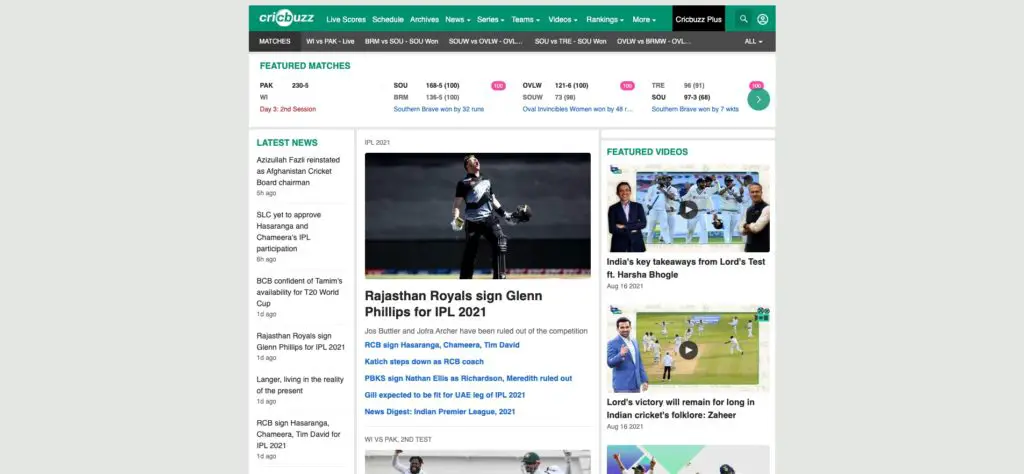Open the More dropdown menu

(x=644, y=20)
